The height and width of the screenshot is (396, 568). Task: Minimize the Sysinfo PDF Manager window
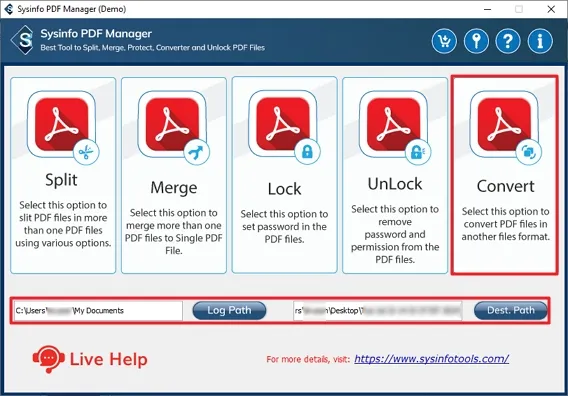[488, 9]
